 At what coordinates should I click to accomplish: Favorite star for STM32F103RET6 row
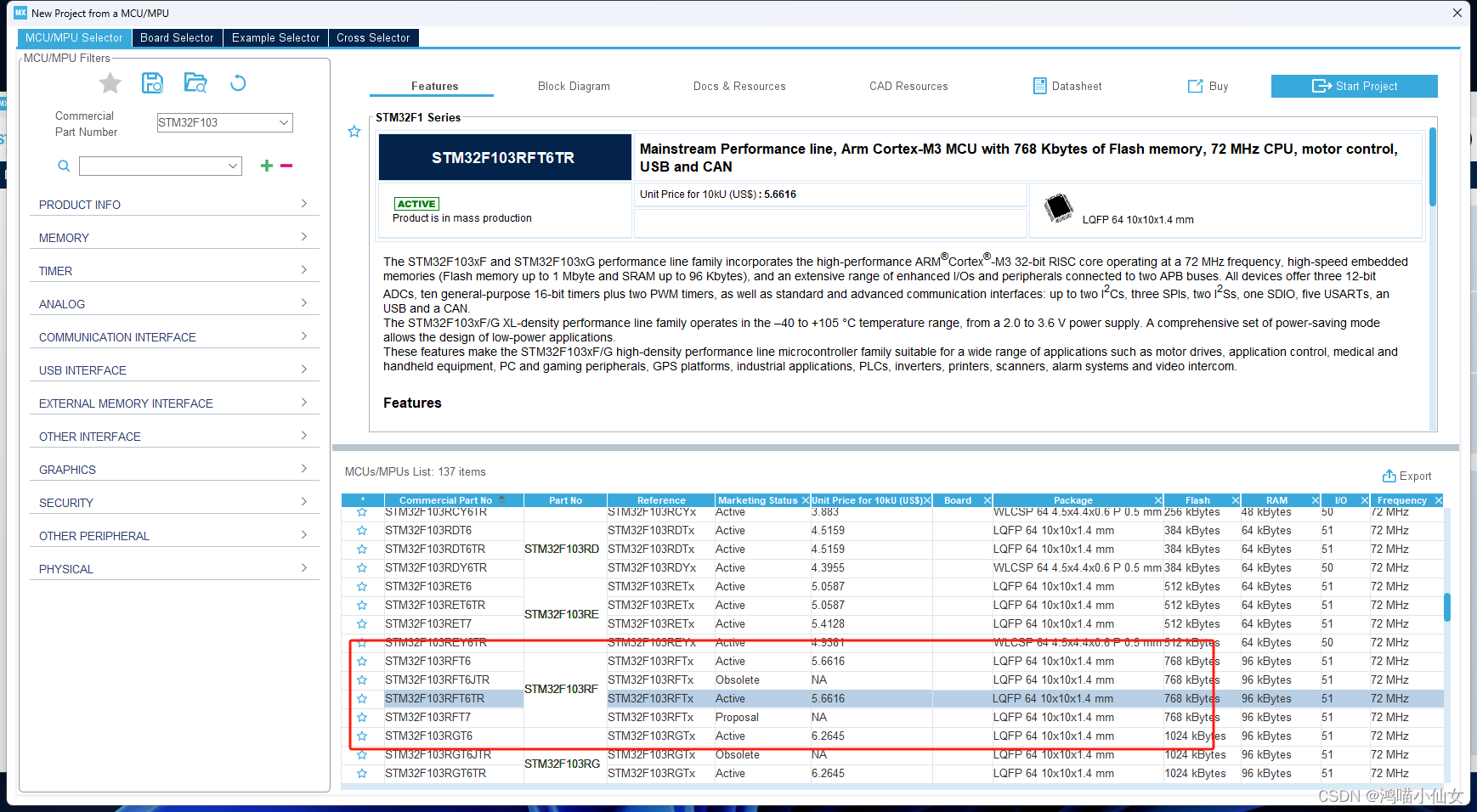362,587
